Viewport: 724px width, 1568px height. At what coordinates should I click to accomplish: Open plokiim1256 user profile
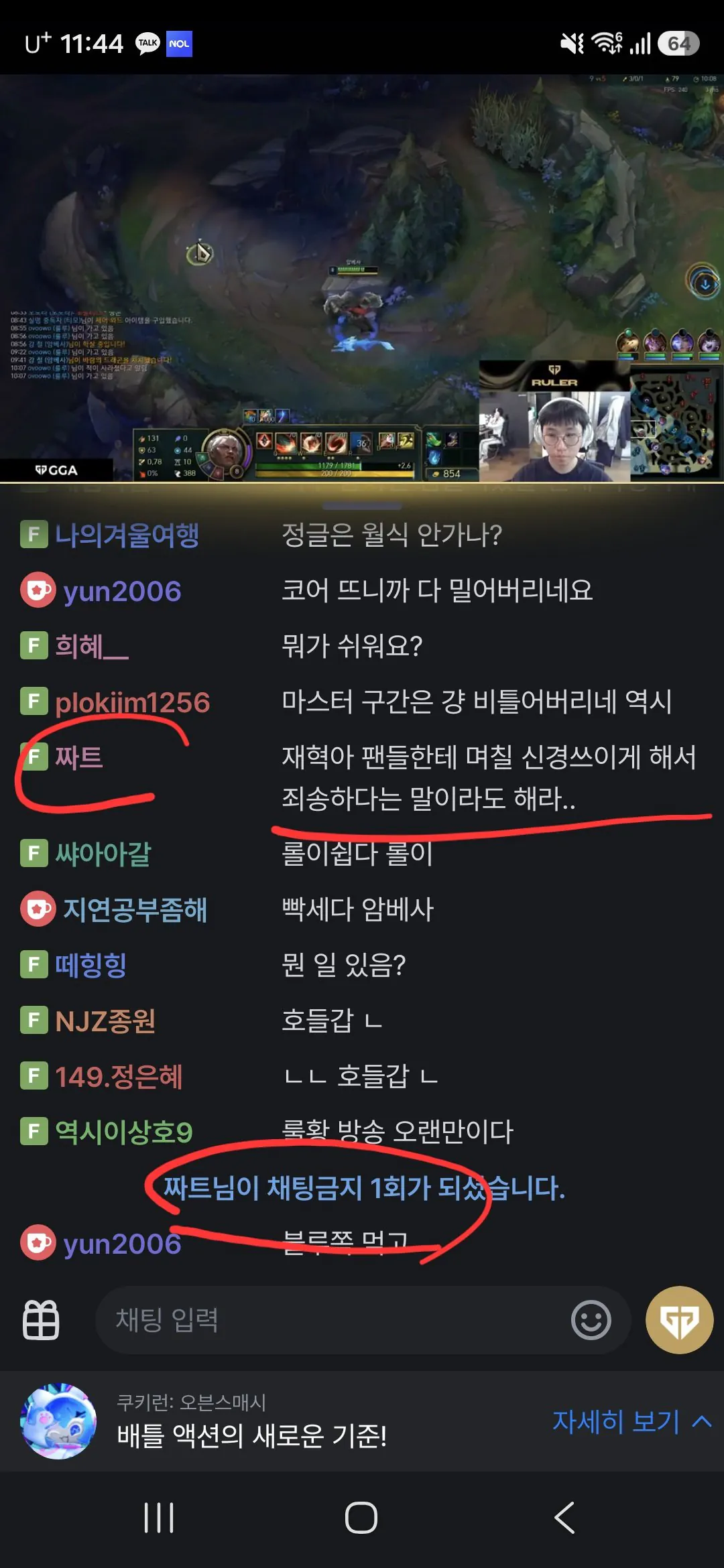(133, 702)
